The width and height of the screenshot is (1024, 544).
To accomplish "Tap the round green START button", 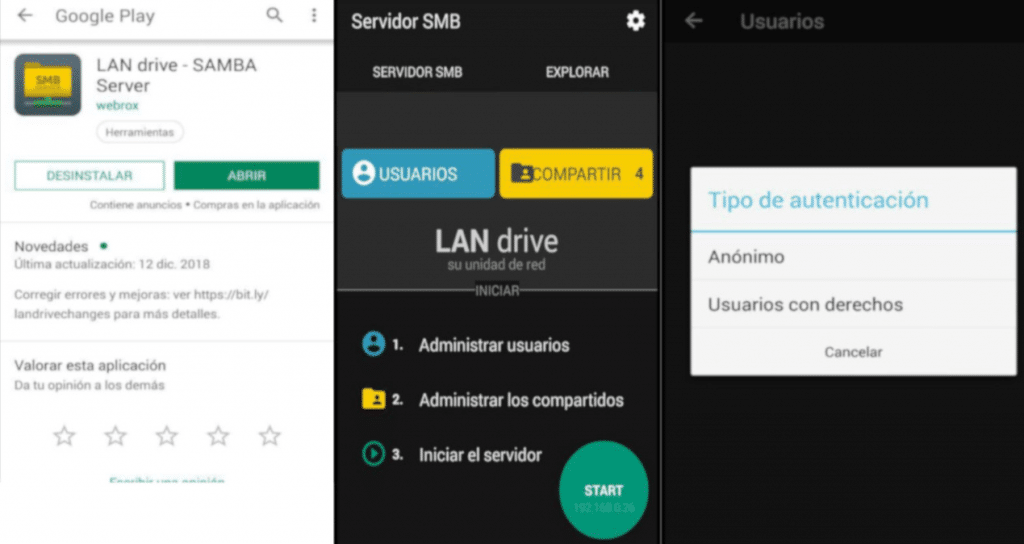I will pyautogui.click(x=603, y=490).
